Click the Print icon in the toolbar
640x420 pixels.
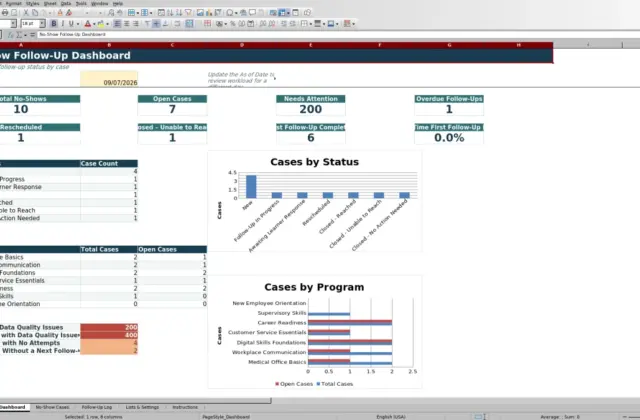pos(5,13)
